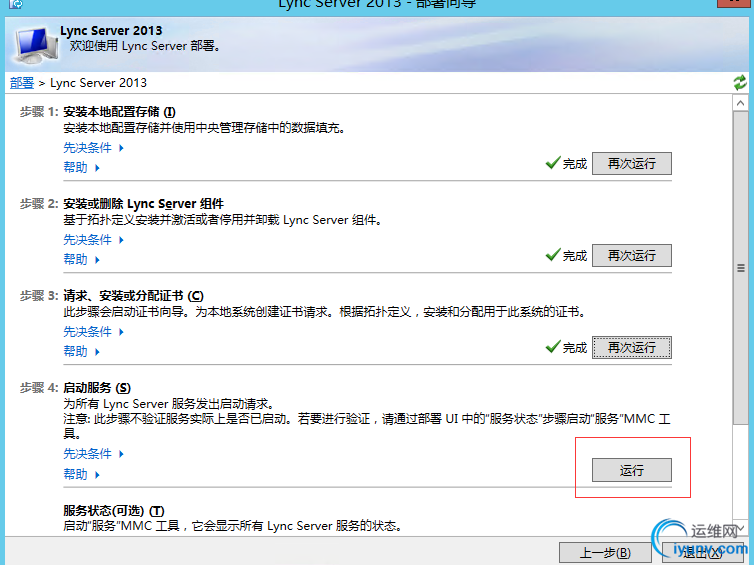Click the window icon in title bar
Viewport: 754px width, 565px height.
click(16, 4)
